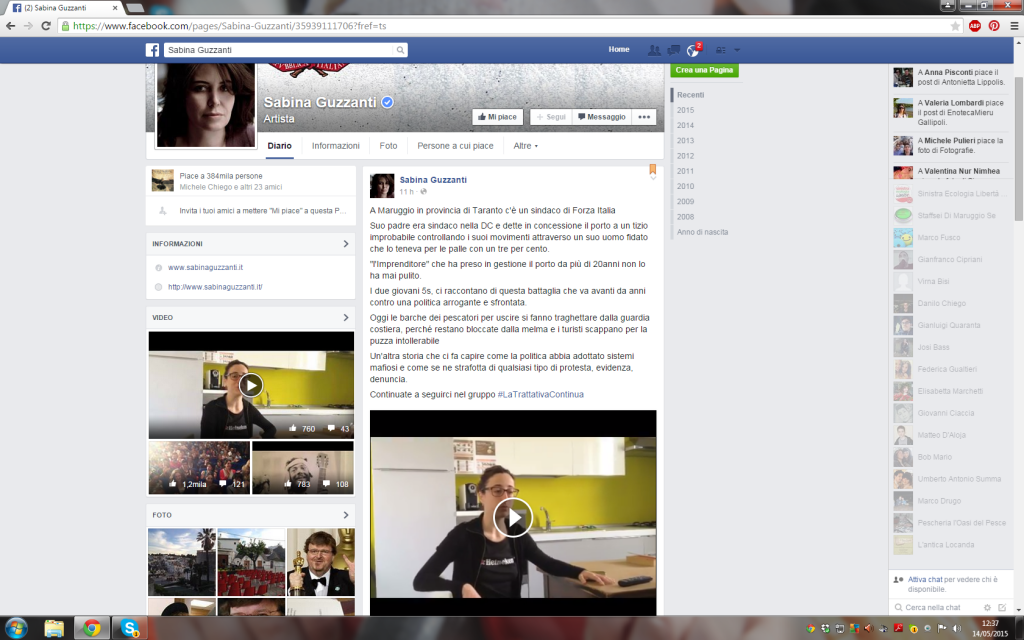Open the account menu dropdown arrow
The width and height of the screenshot is (1024, 640).
737,50
